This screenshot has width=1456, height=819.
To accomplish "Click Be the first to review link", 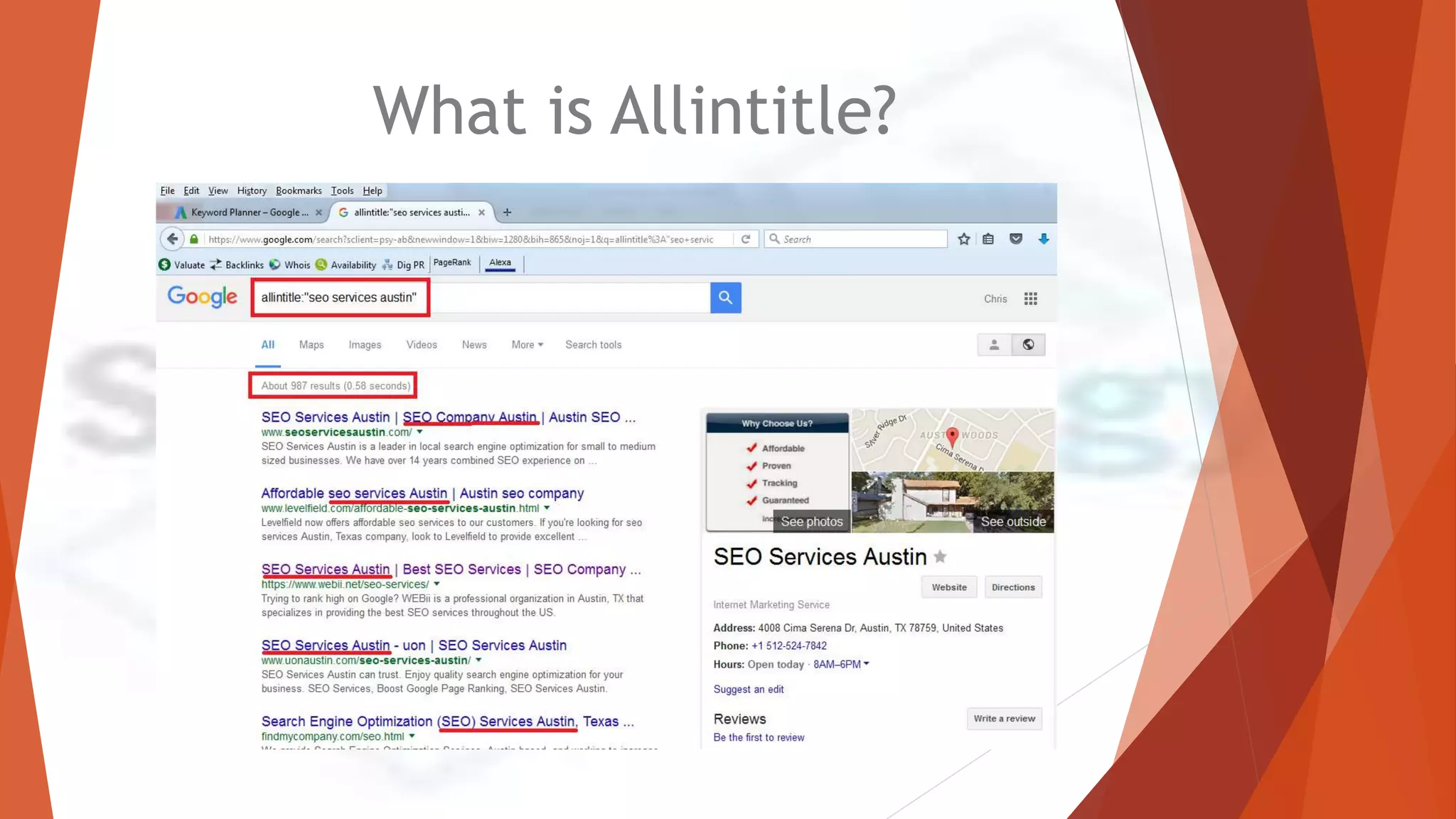I will tap(759, 737).
